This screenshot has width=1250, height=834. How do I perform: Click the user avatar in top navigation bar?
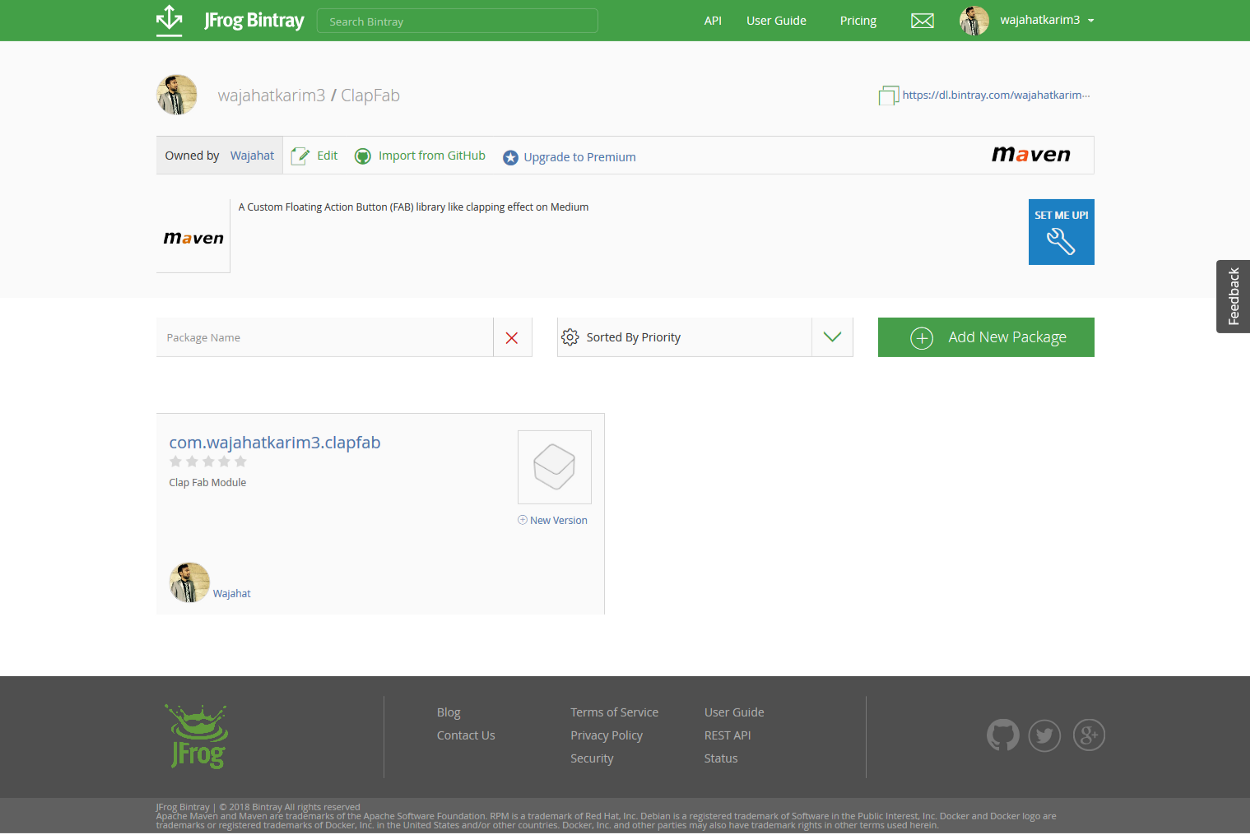[974, 21]
